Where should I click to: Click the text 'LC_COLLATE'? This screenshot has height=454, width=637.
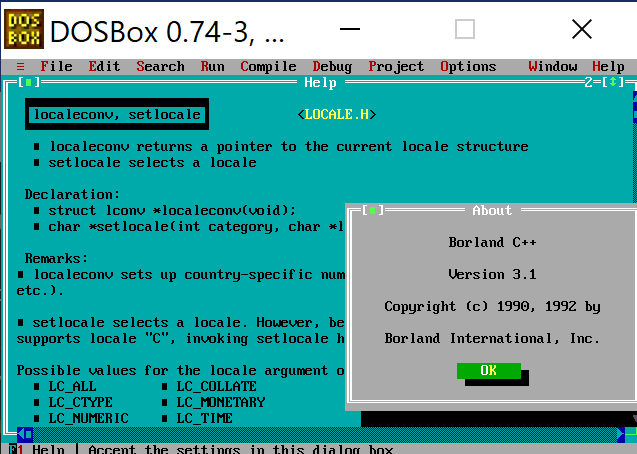coord(217,386)
